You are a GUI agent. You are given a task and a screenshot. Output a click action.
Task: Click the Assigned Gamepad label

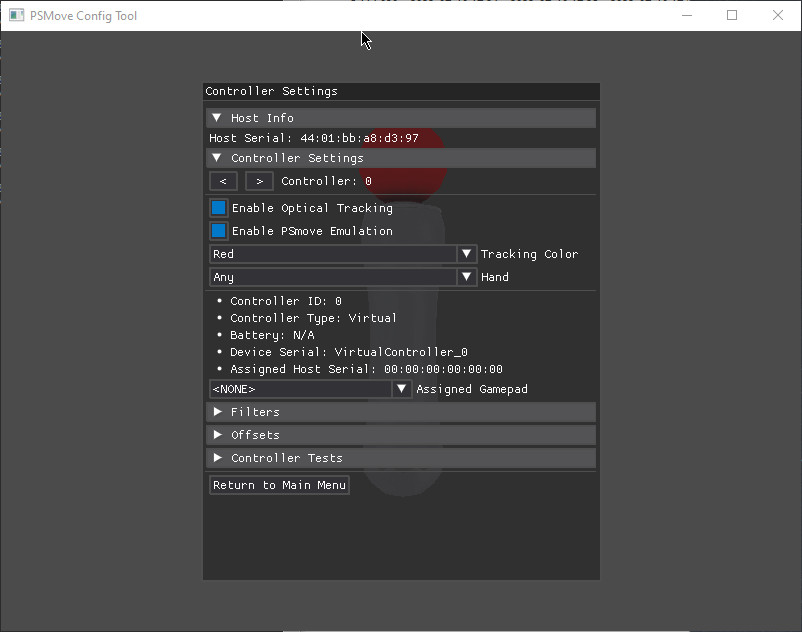[x=472, y=389]
